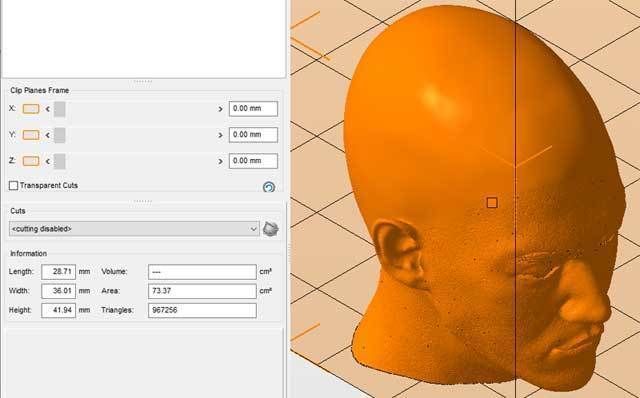Click the splitter grip above Cuts section
The height and width of the screenshot is (398, 640).
(x=143, y=201)
